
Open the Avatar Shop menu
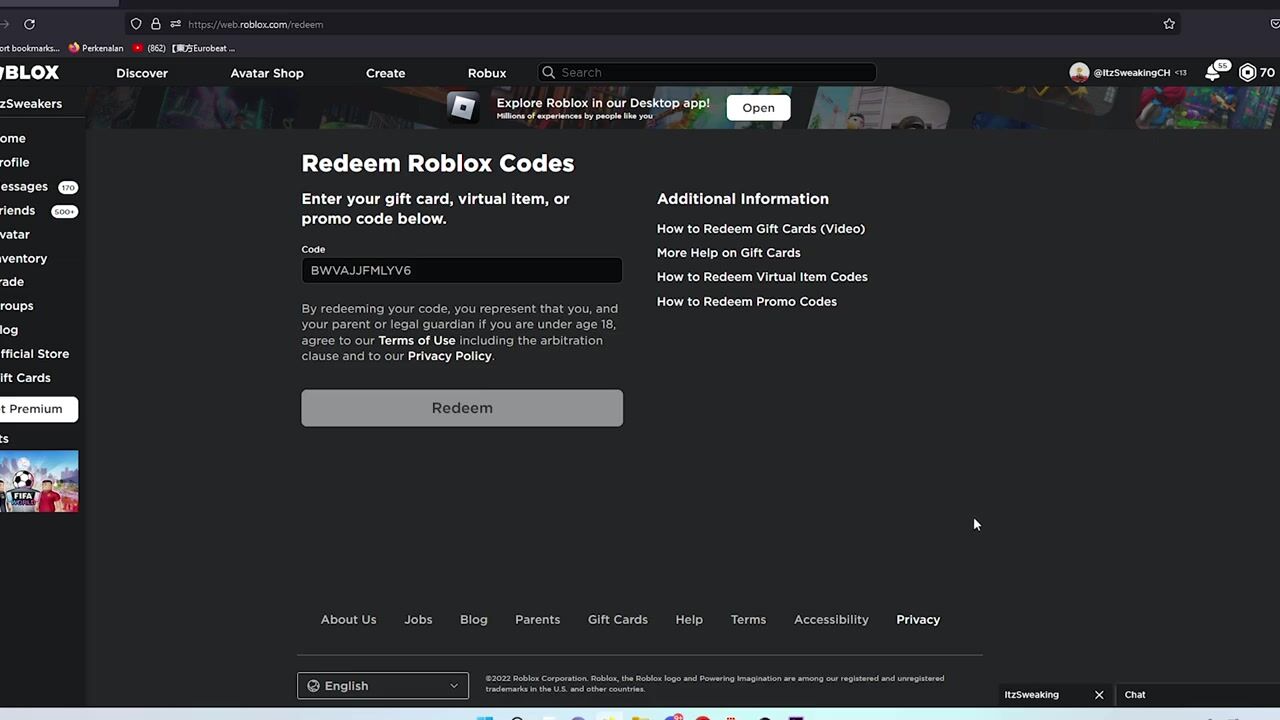tap(266, 73)
